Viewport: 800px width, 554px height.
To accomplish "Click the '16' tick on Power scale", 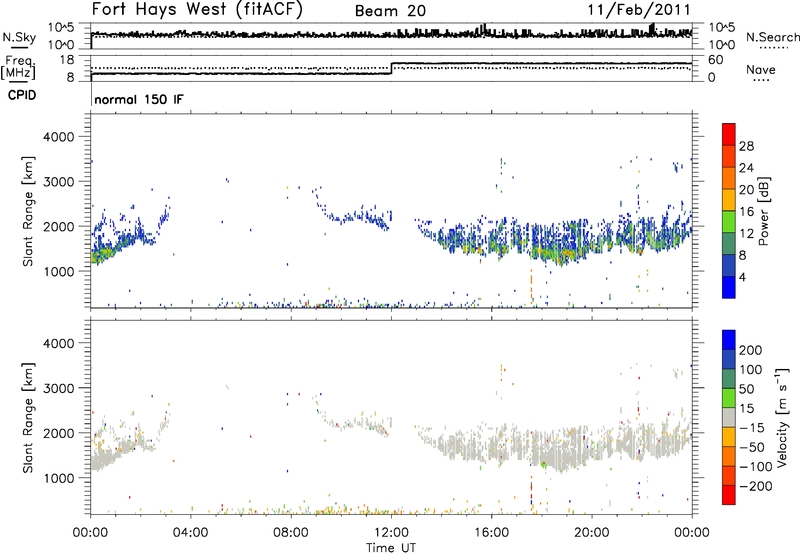I will [x=746, y=212].
